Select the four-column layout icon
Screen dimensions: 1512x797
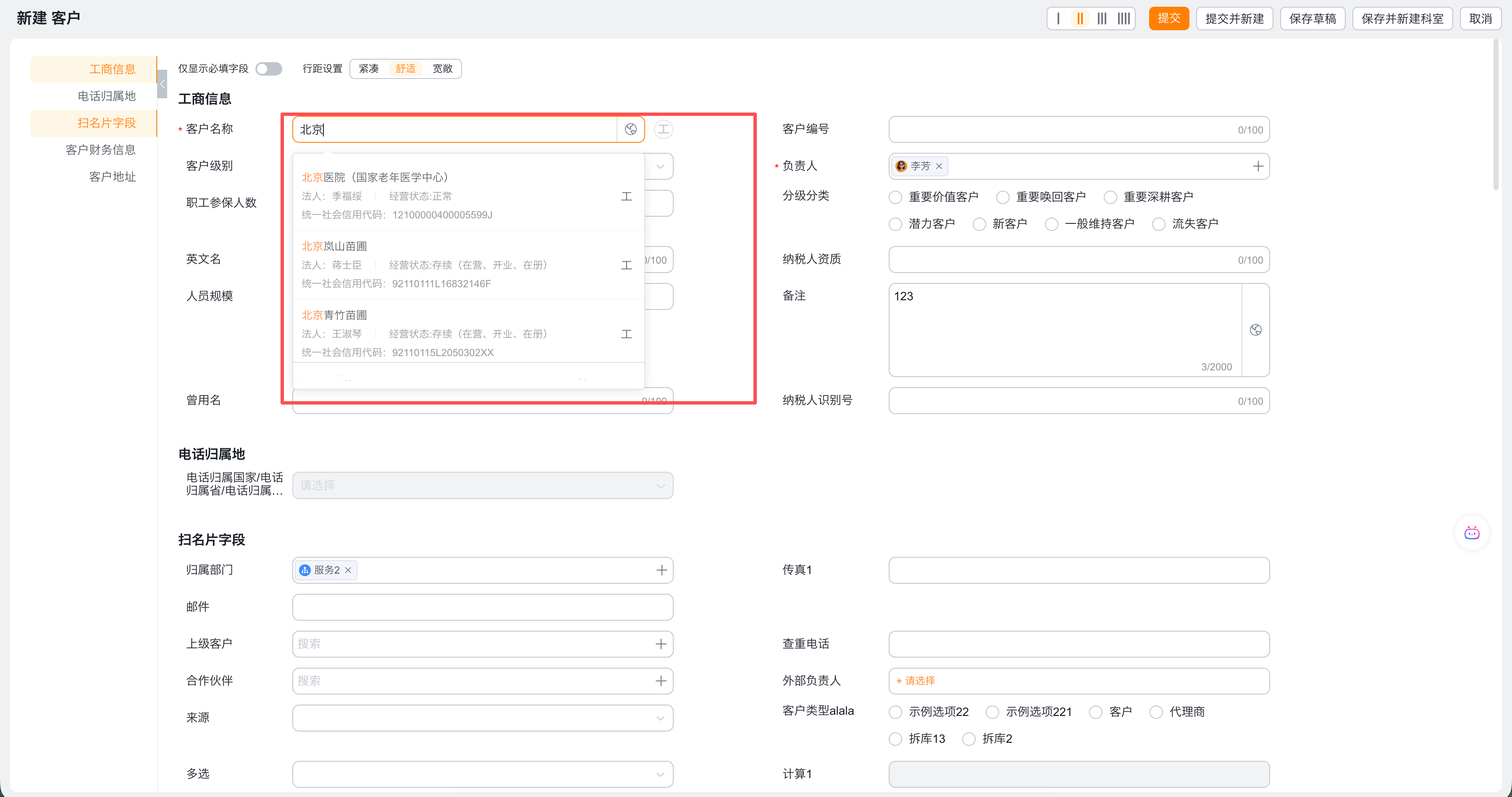pyautogui.click(x=1123, y=19)
